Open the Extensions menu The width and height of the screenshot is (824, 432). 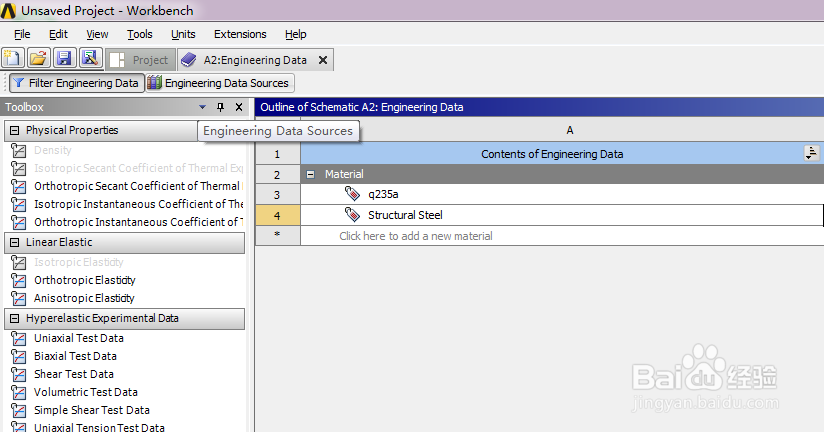point(240,34)
